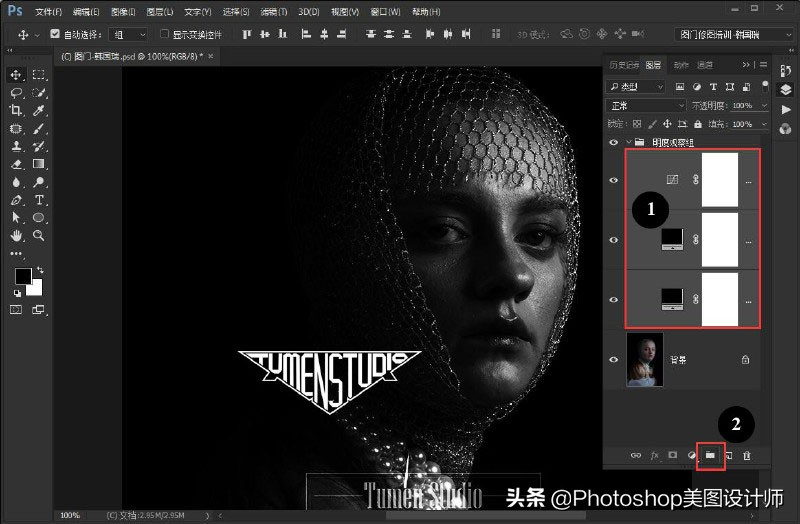Switch to the 历史记录 panel tab
Screen dimensions: 800x524
tap(623, 65)
